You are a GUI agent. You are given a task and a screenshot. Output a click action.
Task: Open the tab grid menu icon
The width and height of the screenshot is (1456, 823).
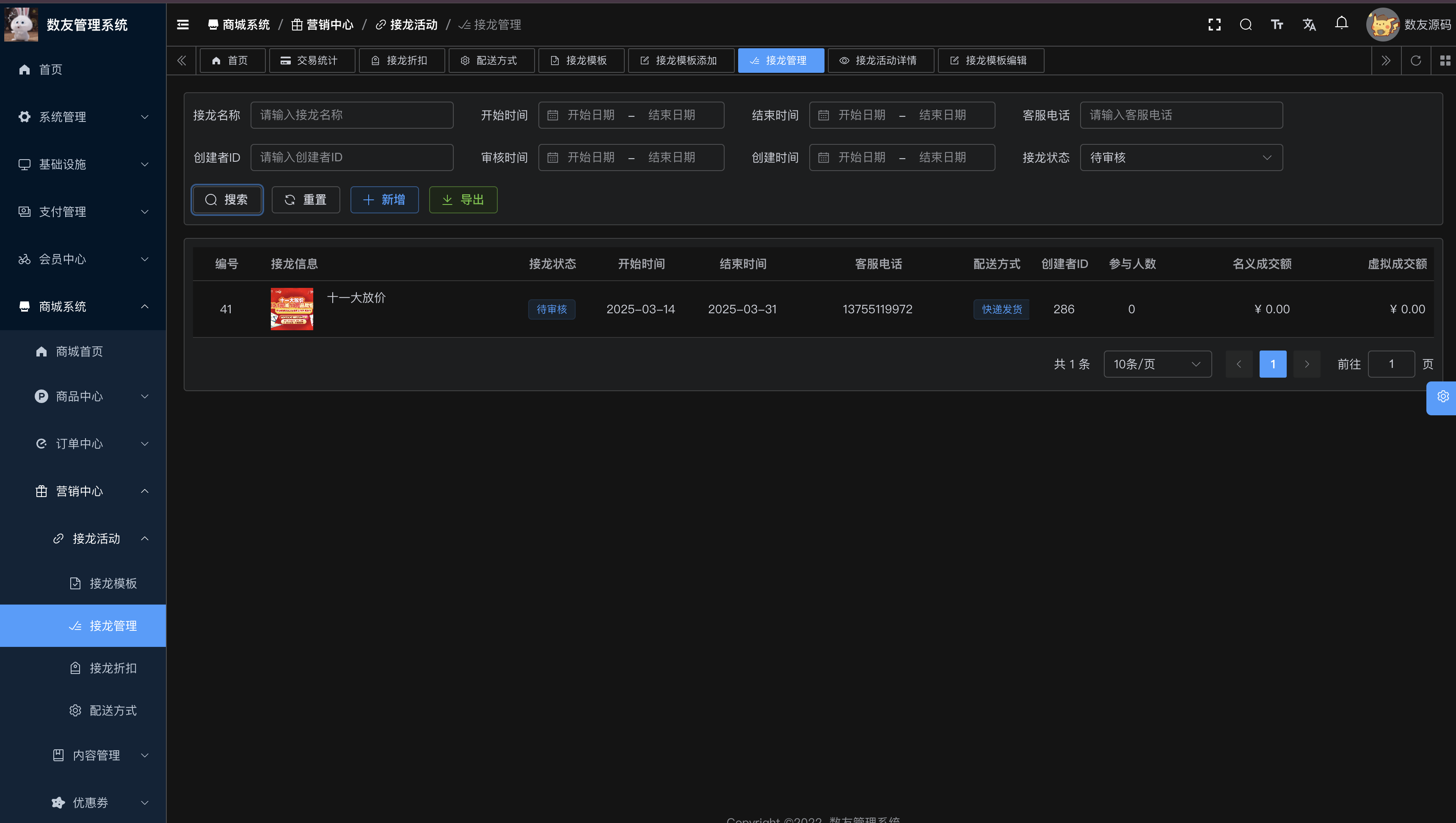1445,61
